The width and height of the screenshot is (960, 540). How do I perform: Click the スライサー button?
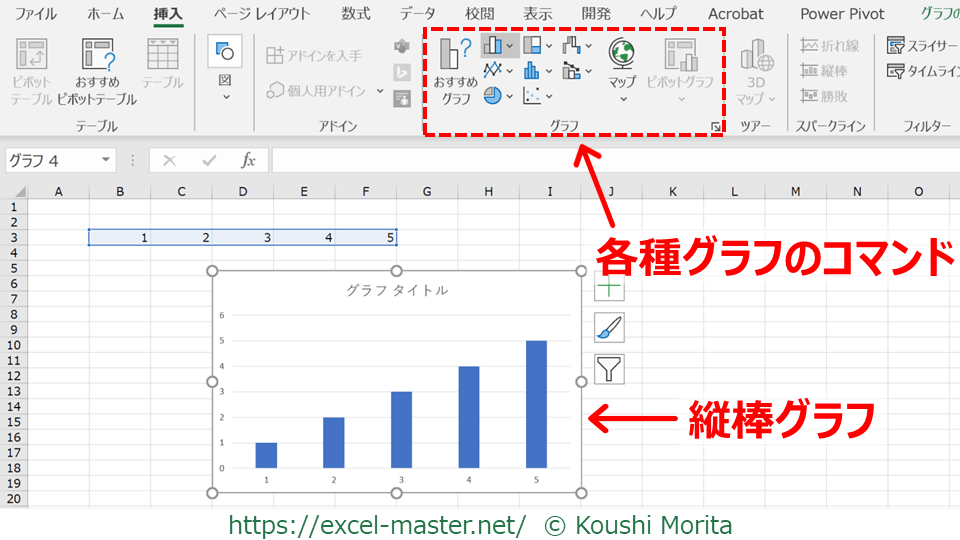[921, 45]
